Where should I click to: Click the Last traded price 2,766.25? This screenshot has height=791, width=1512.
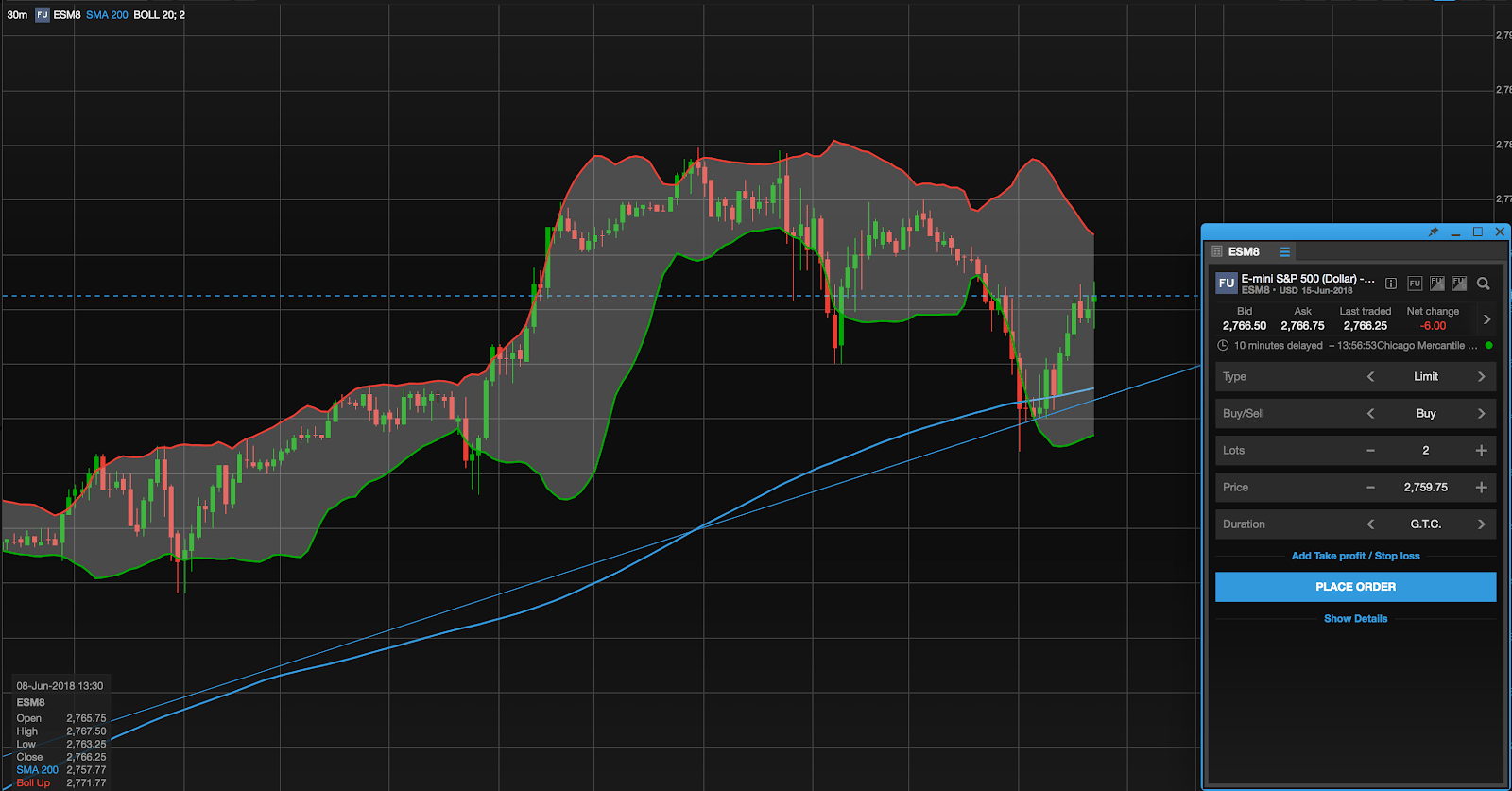coord(1366,326)
